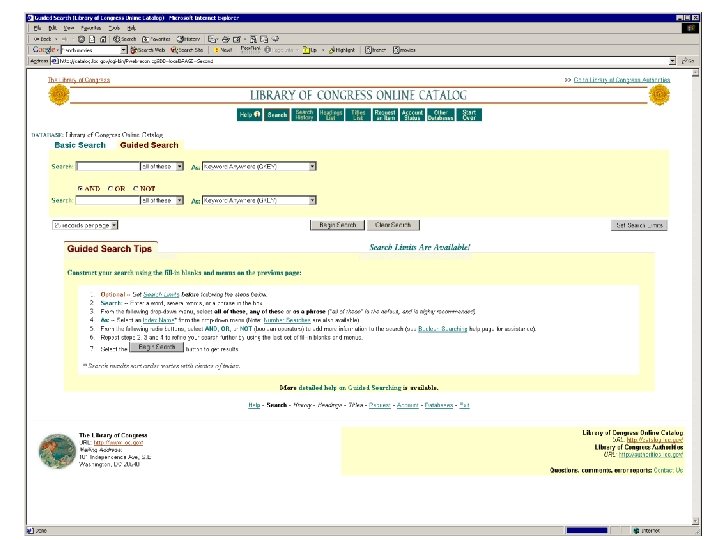Click the IE Forward arrow
Screen dimensions: 720x540
tap(64, 39)
